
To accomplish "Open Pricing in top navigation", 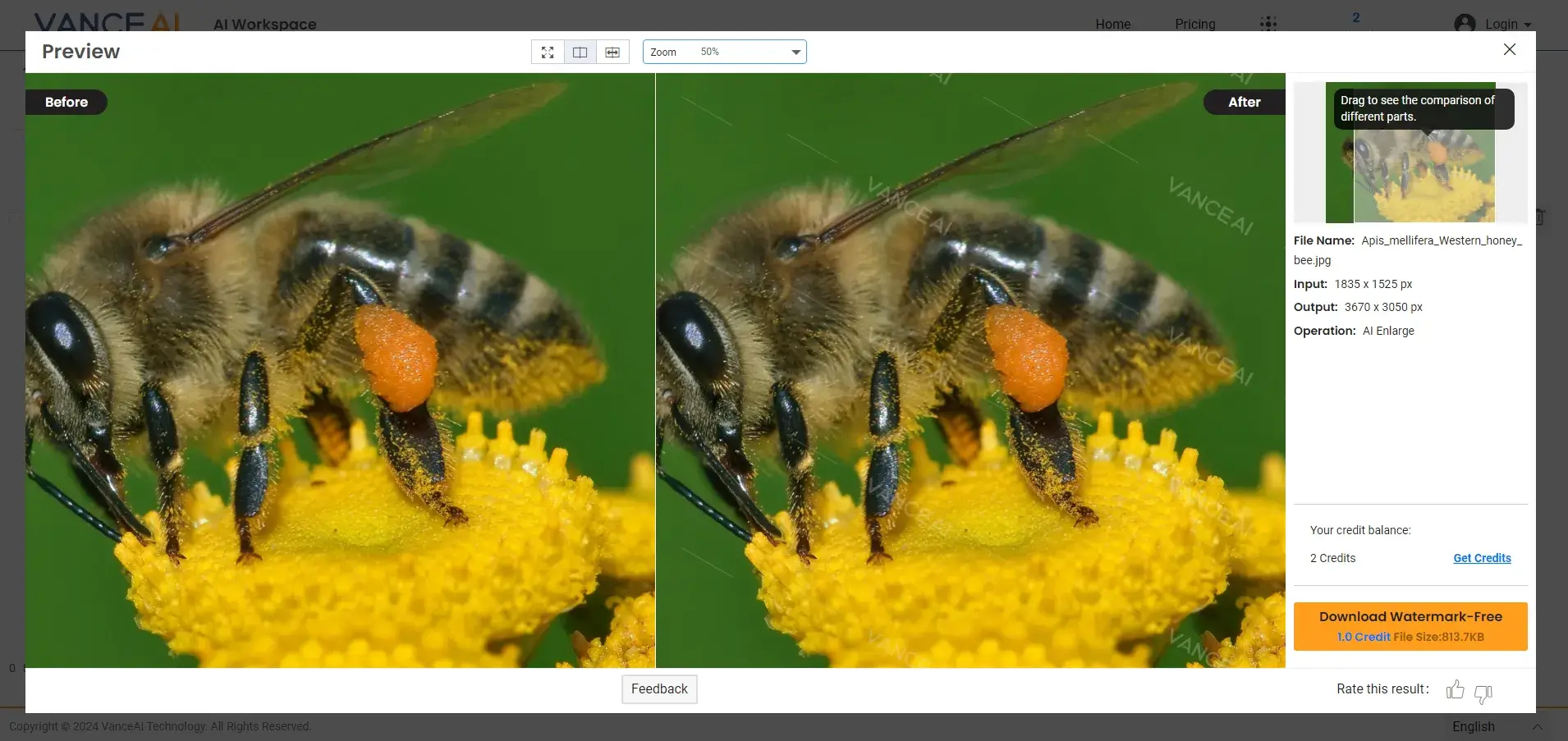I will point(1194,24).
